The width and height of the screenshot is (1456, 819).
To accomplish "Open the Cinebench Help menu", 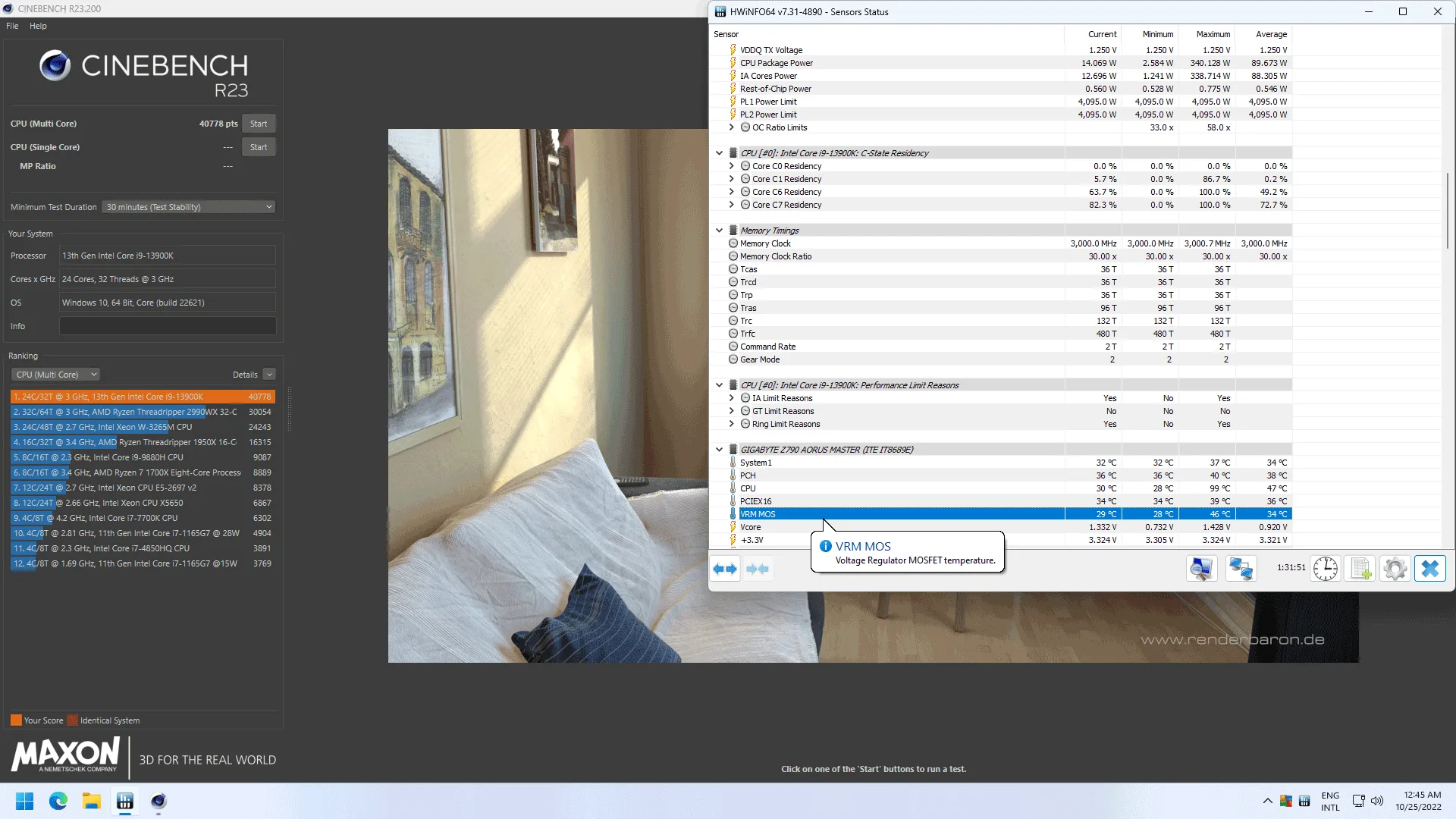I will tap(38, 26).
